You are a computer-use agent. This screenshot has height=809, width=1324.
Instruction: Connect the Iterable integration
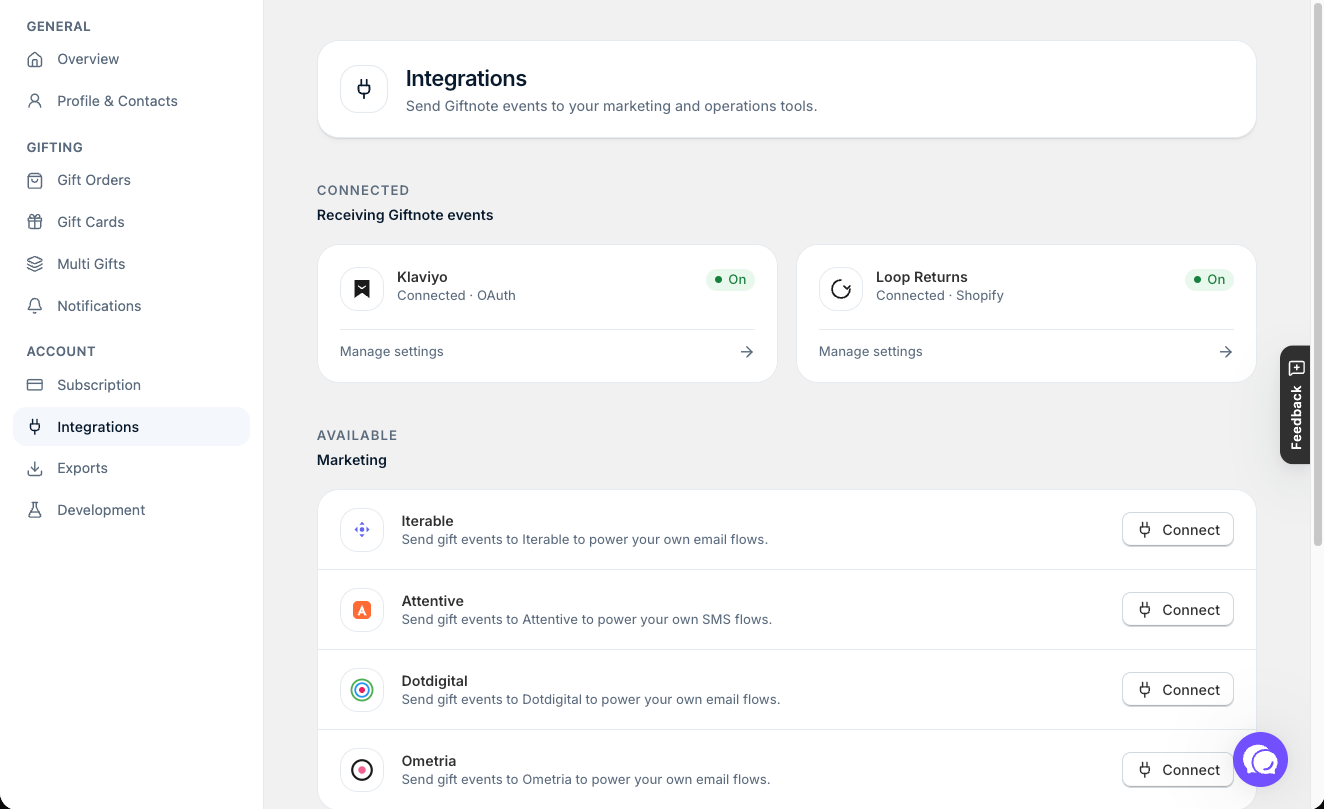click(x=1178, y=530)
